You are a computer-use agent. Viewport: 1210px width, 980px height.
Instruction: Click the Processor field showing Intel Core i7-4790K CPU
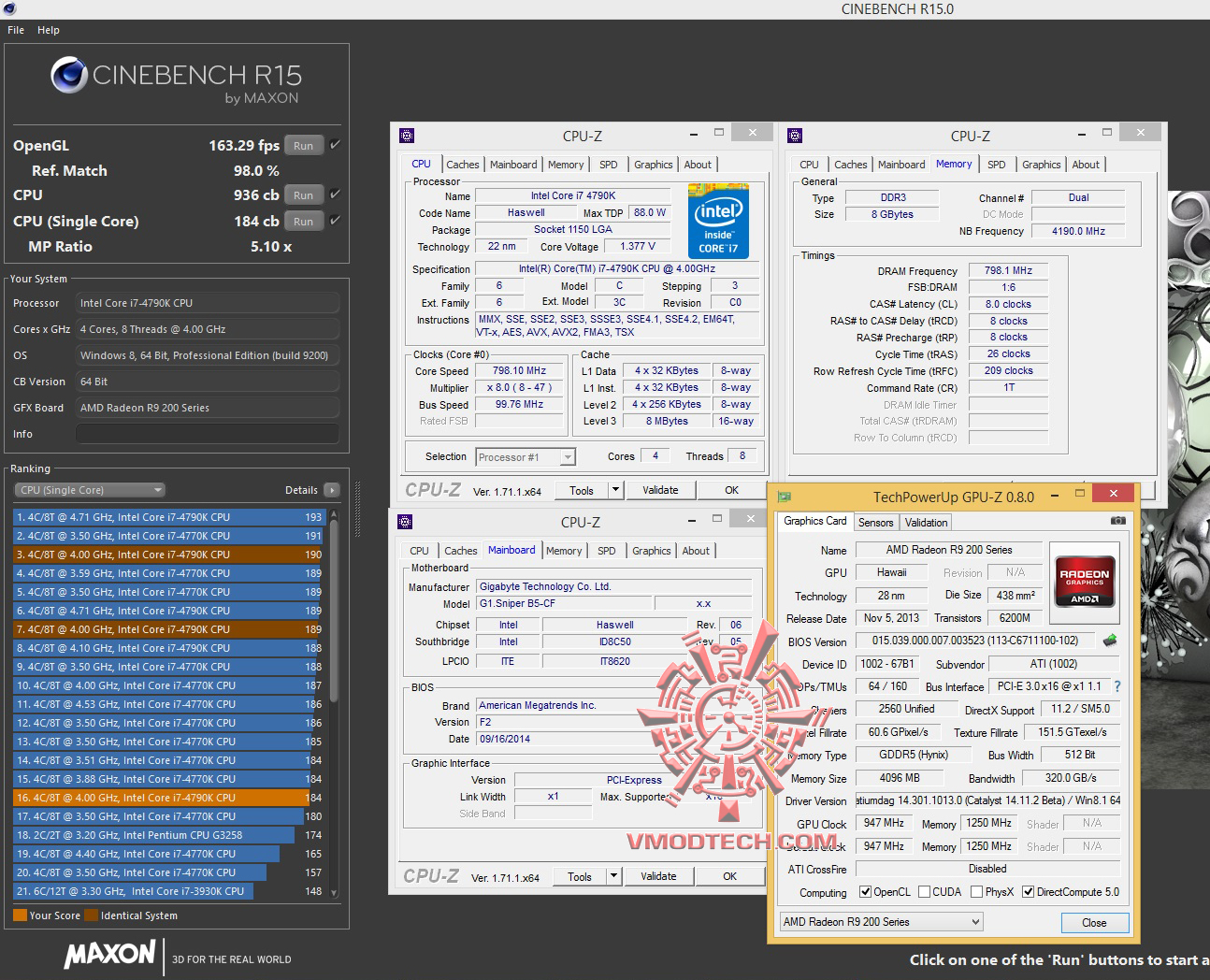[208, 303]
